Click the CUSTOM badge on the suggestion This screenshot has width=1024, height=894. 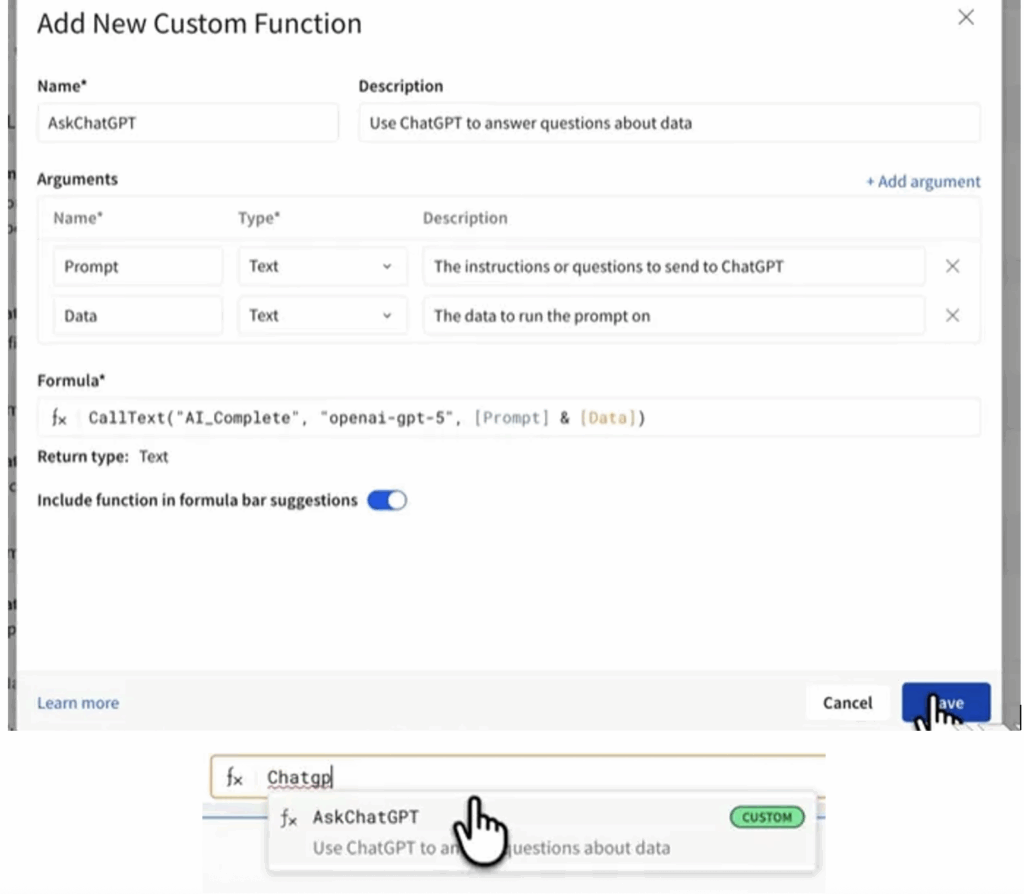pyautogui.click(x=767, y=818)
